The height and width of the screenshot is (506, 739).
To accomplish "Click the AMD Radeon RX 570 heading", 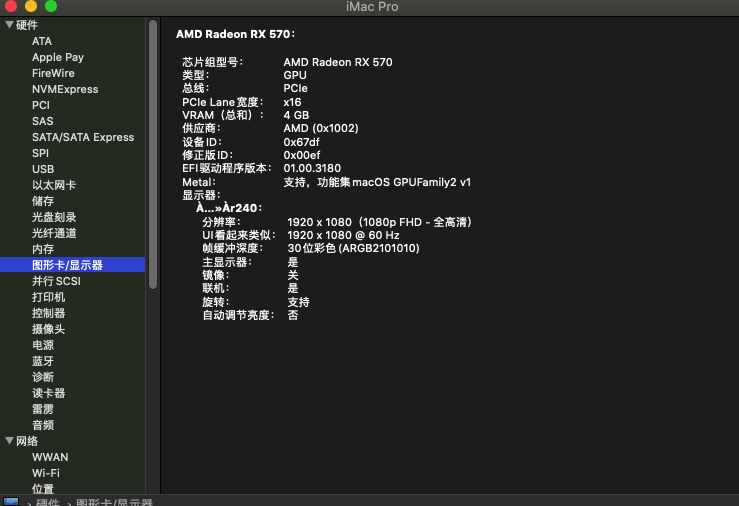I will (235, 34).
